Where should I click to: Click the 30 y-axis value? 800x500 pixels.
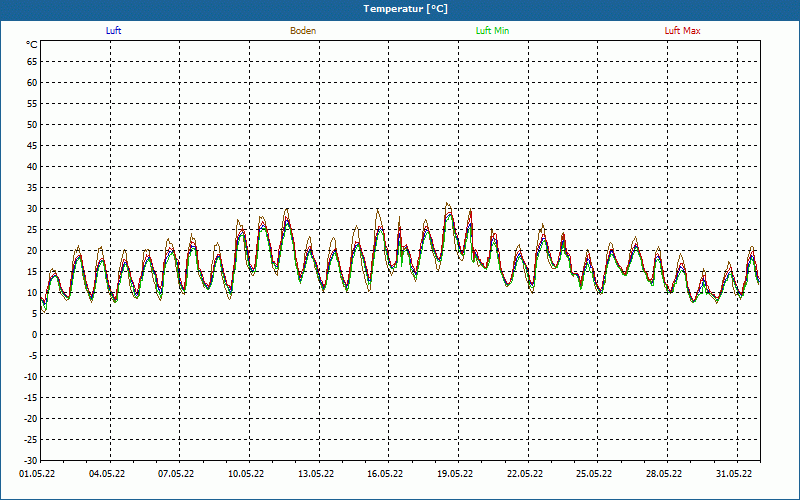32,209
